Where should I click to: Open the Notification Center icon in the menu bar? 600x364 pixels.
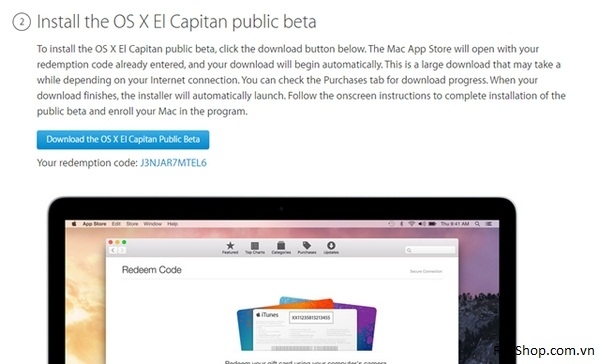[x=489, y=224]
